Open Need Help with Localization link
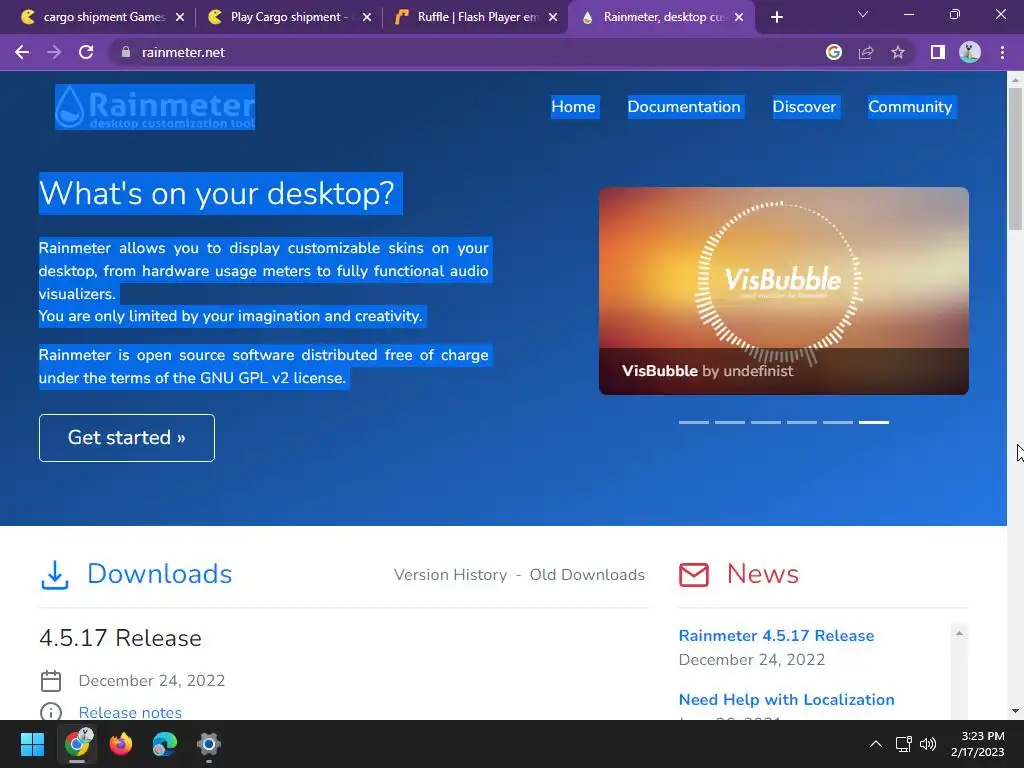This screenshot has height=768, width=1024. (786, 699)
